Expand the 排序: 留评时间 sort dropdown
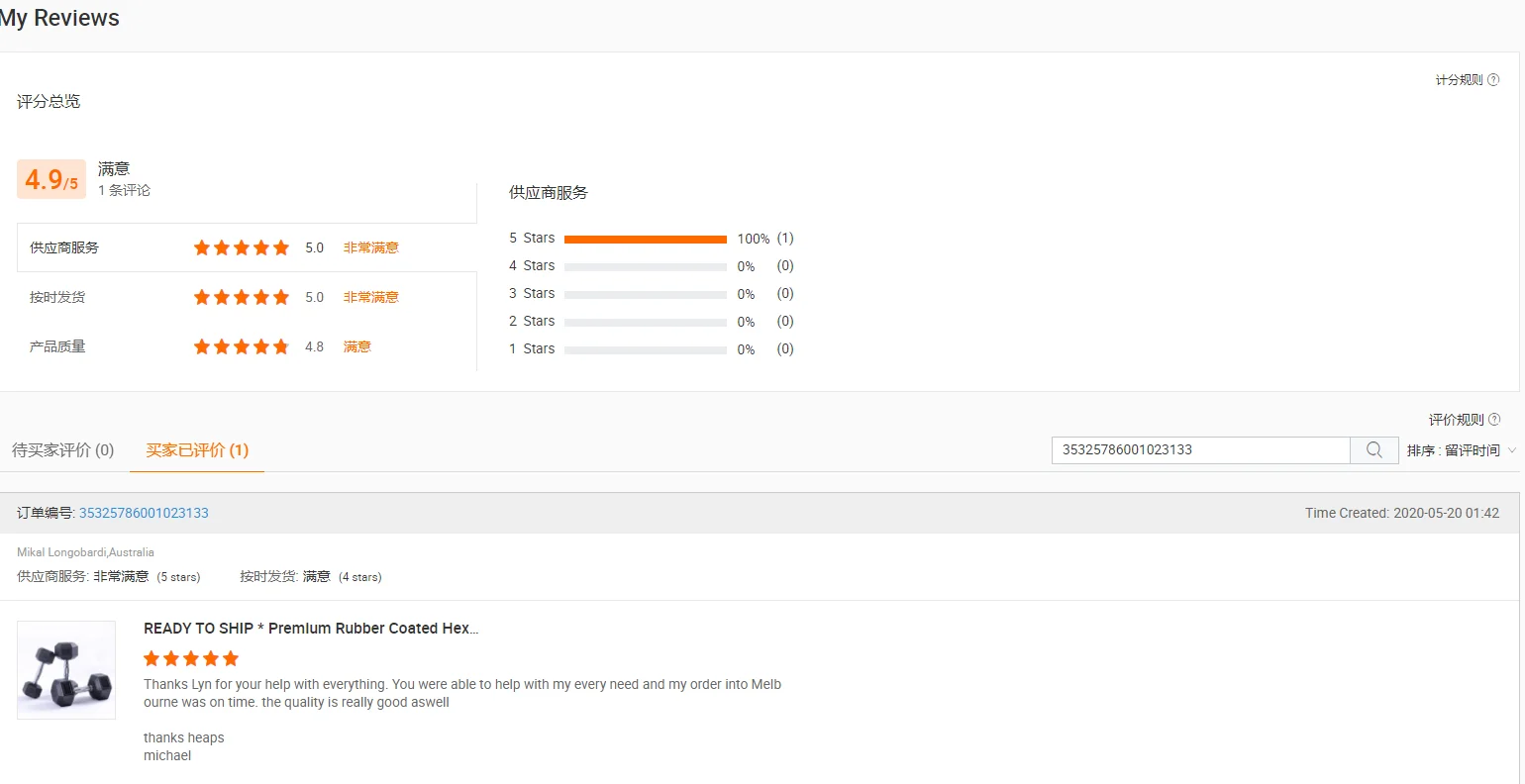 point(1462,450)
